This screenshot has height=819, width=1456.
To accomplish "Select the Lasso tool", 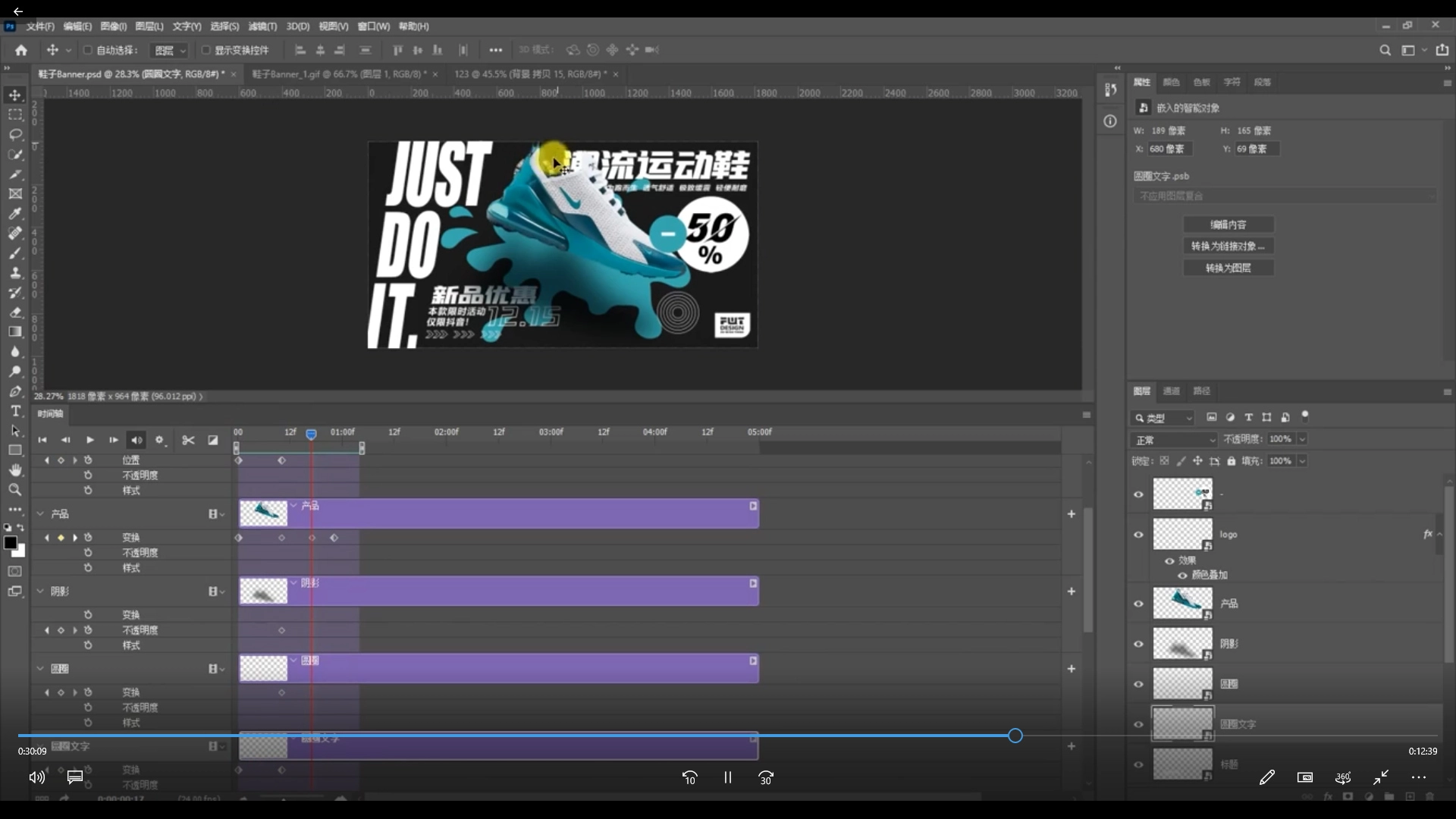I will (15, 135).
